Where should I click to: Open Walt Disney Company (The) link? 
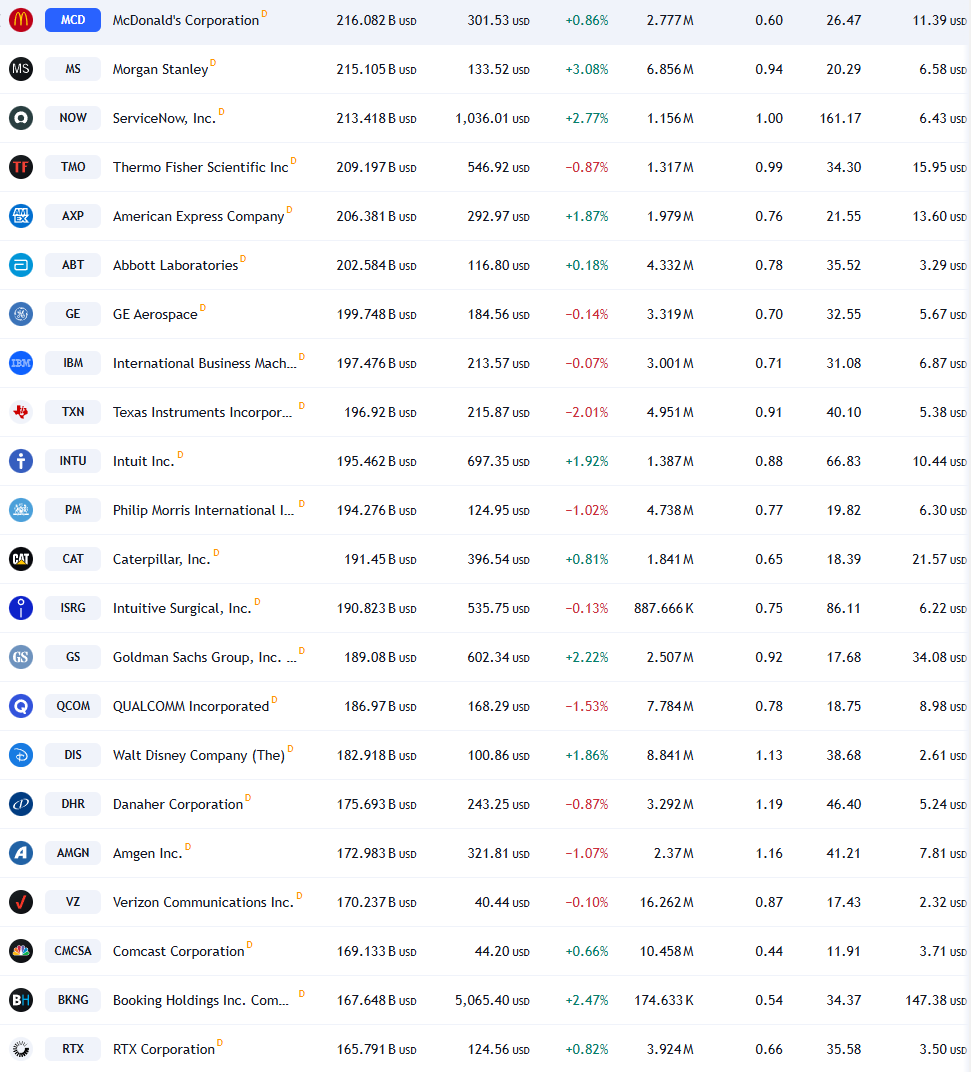tap(199, 755)
